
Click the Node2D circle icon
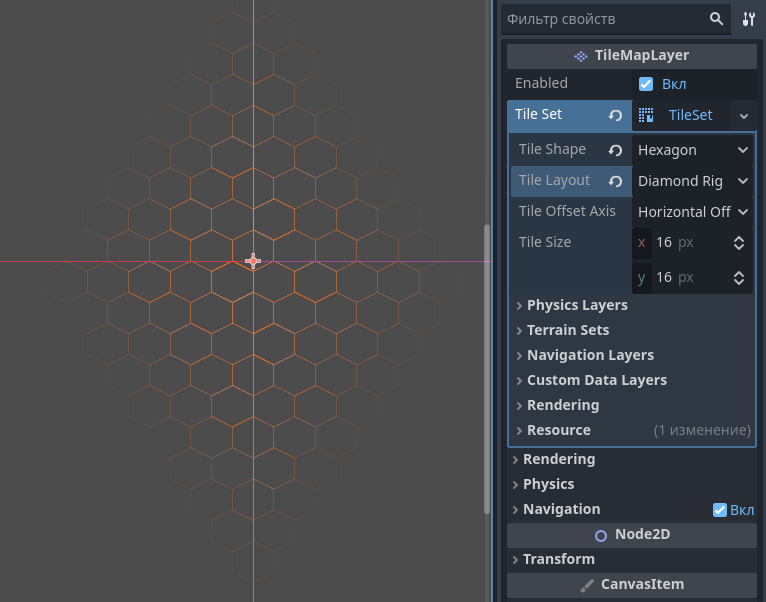pyautogui.click(x=601, y=536)
